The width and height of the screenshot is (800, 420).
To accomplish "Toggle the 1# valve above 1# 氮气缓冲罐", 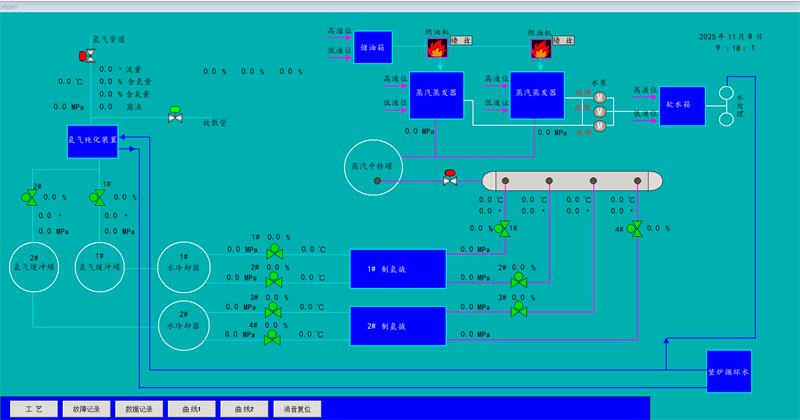I will [97, 198].
